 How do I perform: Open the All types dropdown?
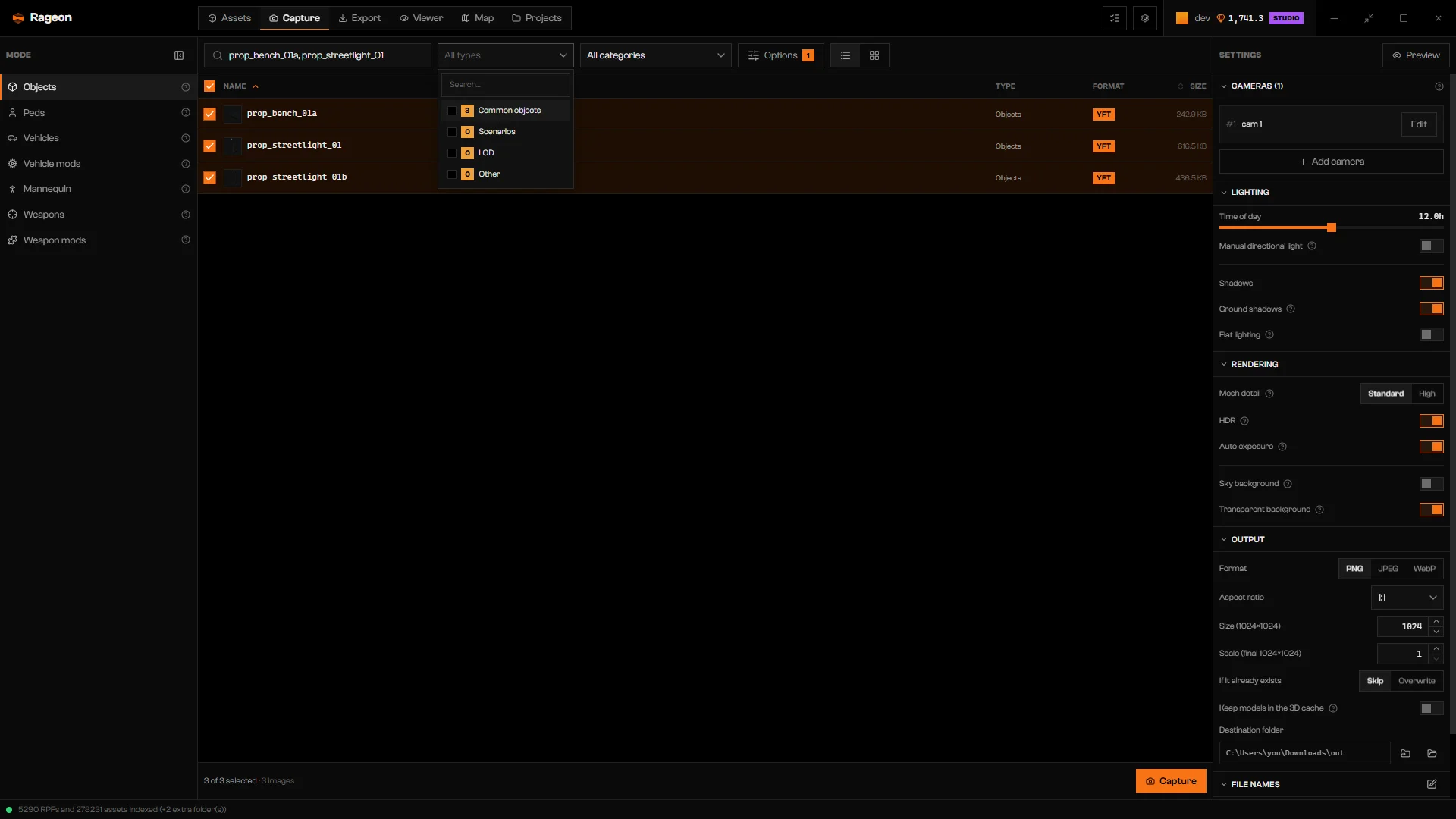pyautogui.click(x=506, y=55)
